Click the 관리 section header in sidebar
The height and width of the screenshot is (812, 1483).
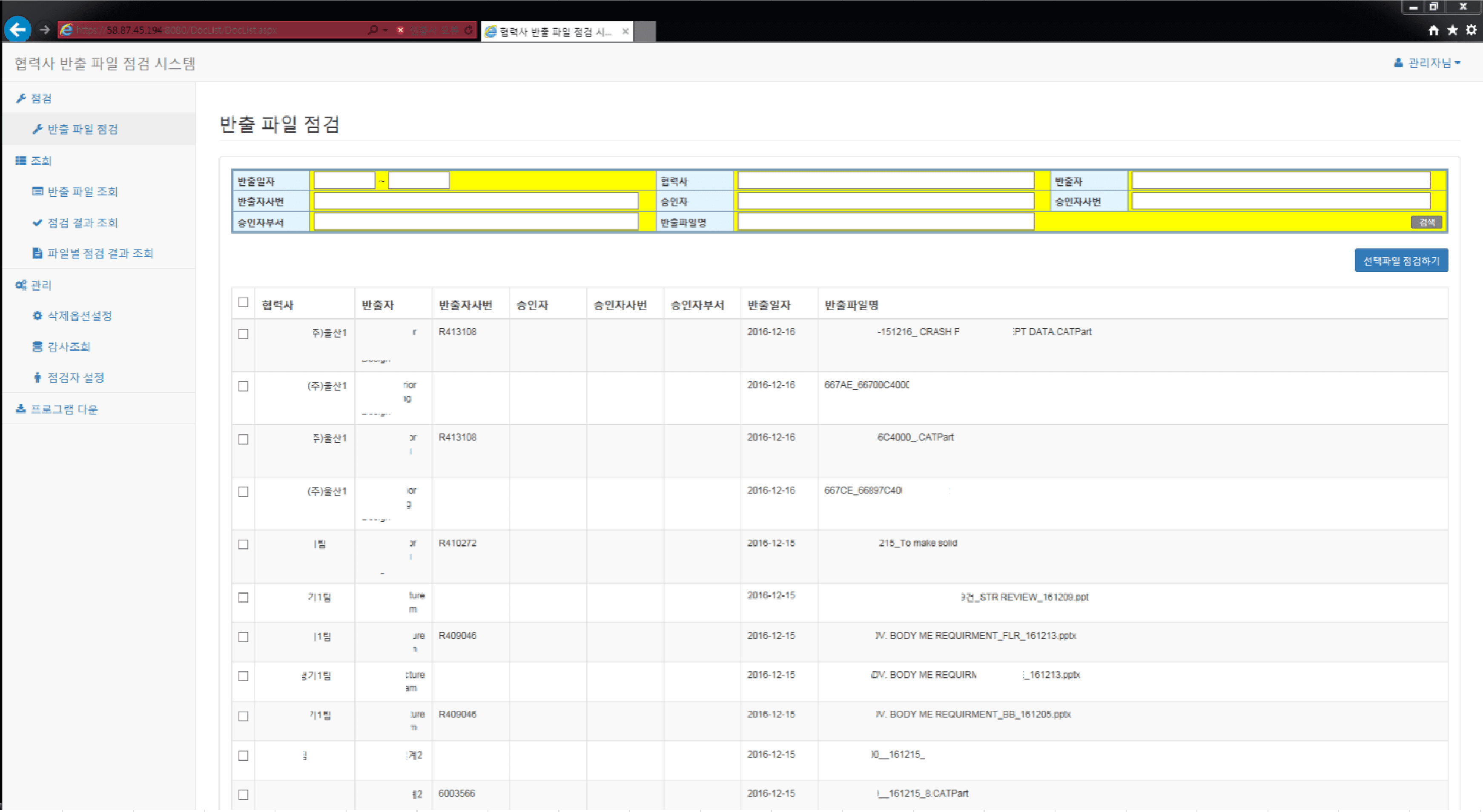click(x=34, y=285)
